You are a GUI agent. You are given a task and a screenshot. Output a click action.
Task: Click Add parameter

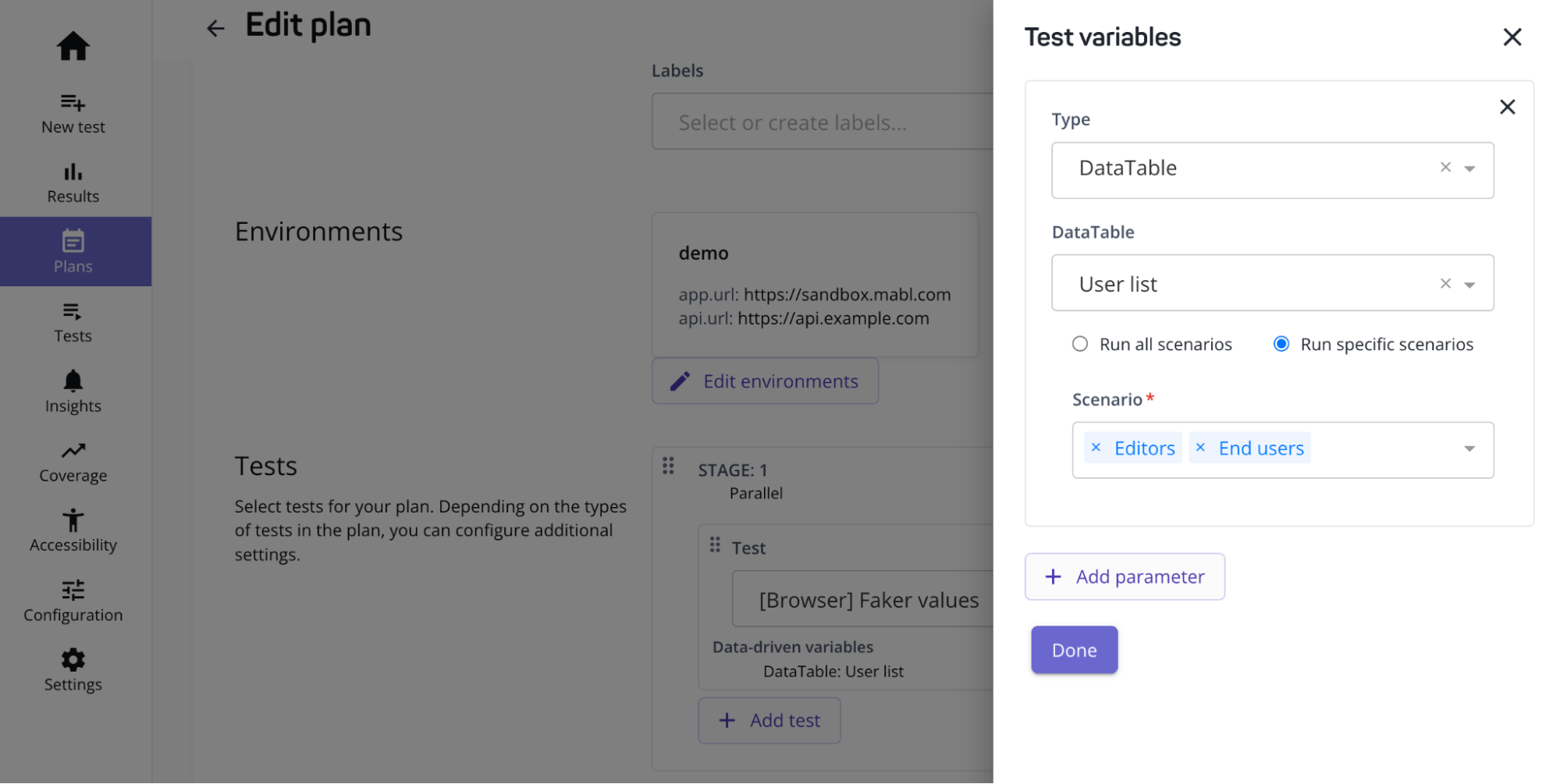click(1125, 576)
